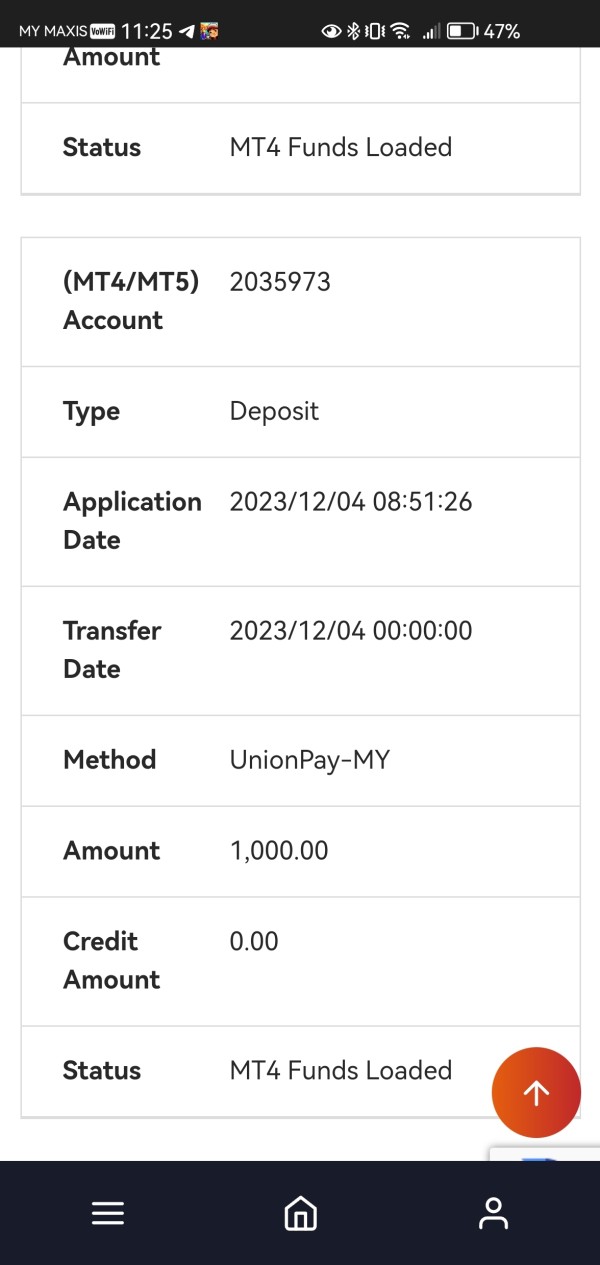Tap the battery icon showing 47%

[462, 32]
